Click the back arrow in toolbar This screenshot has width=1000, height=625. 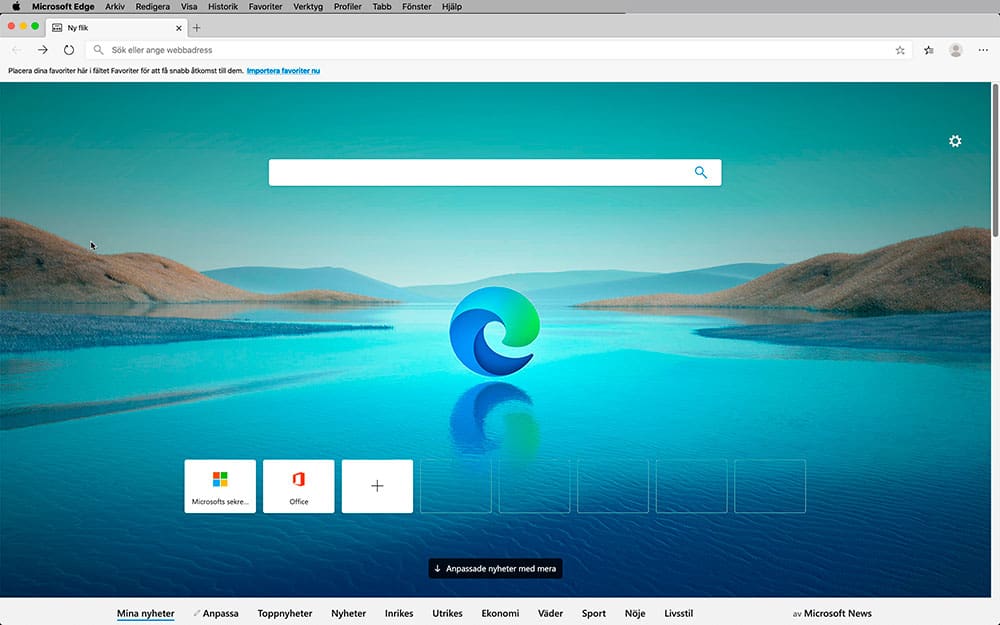click(x=17, y=50)
